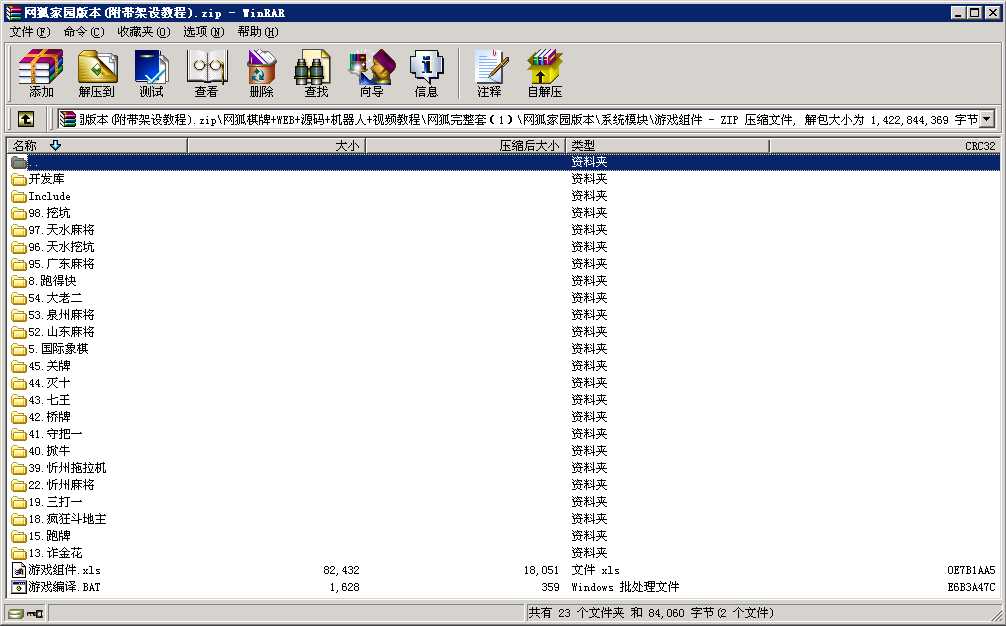Open the 查看 (View) tool
The width and height of the screenshot is (1006, 626).
coord(207,73)
